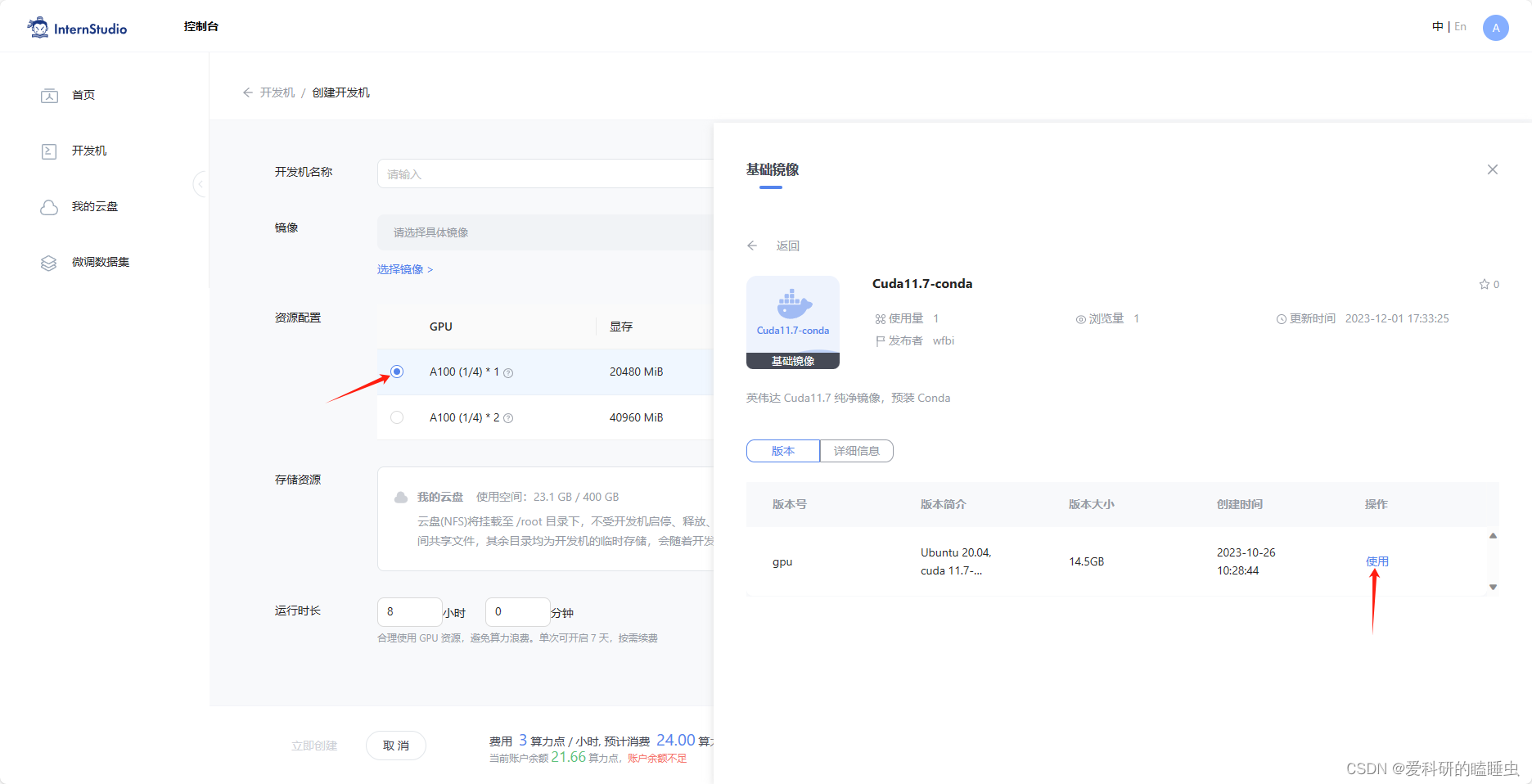Focus the 开发机名称 input field

point(545,173)
